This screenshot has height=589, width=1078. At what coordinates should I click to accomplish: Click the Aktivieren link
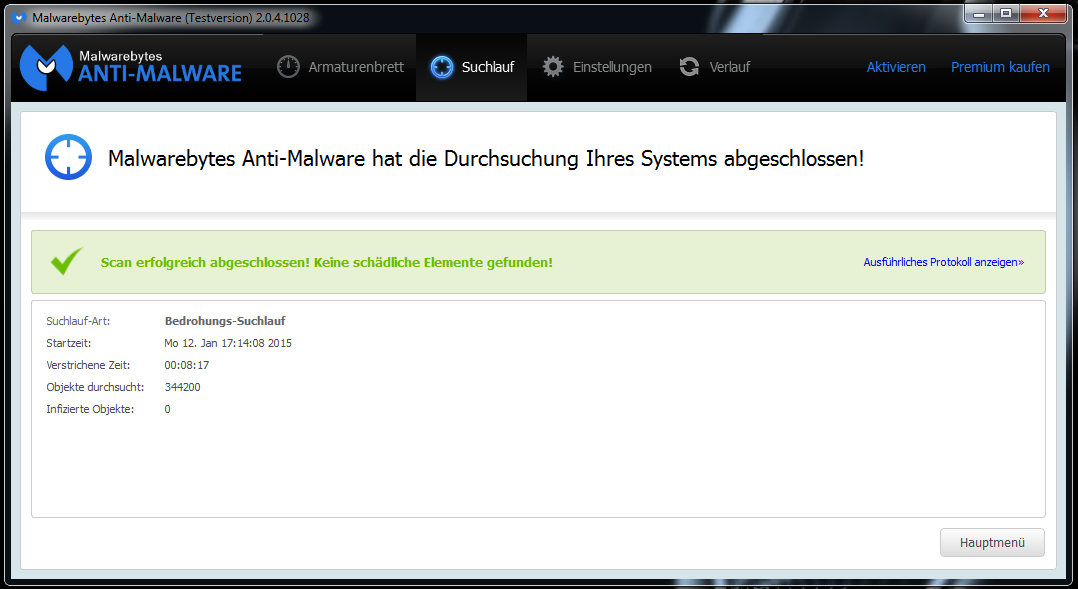pos(896,67)
